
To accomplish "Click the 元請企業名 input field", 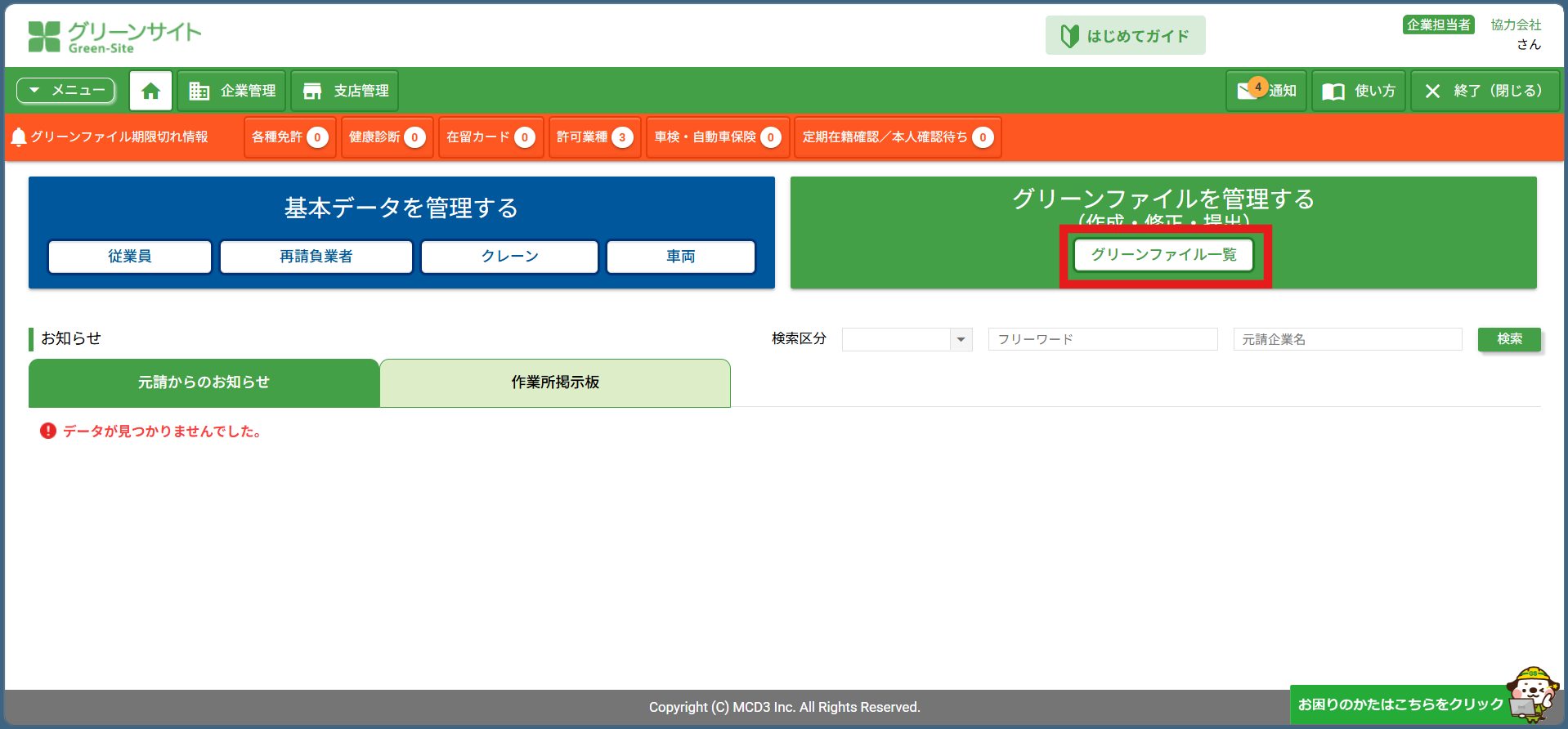I will coord(1346,339).
